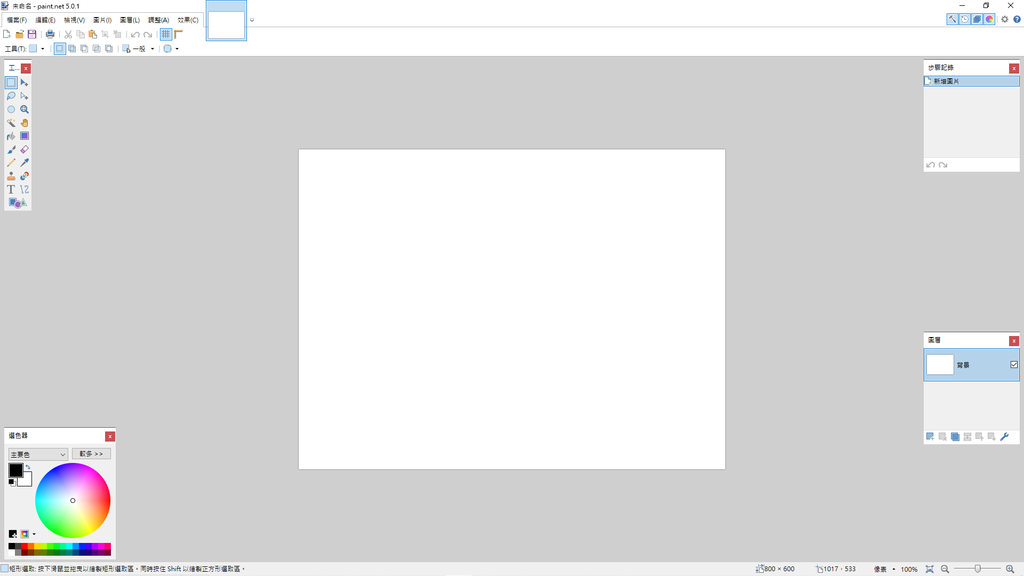Open the 圖層(L) menu

point(130,20)
